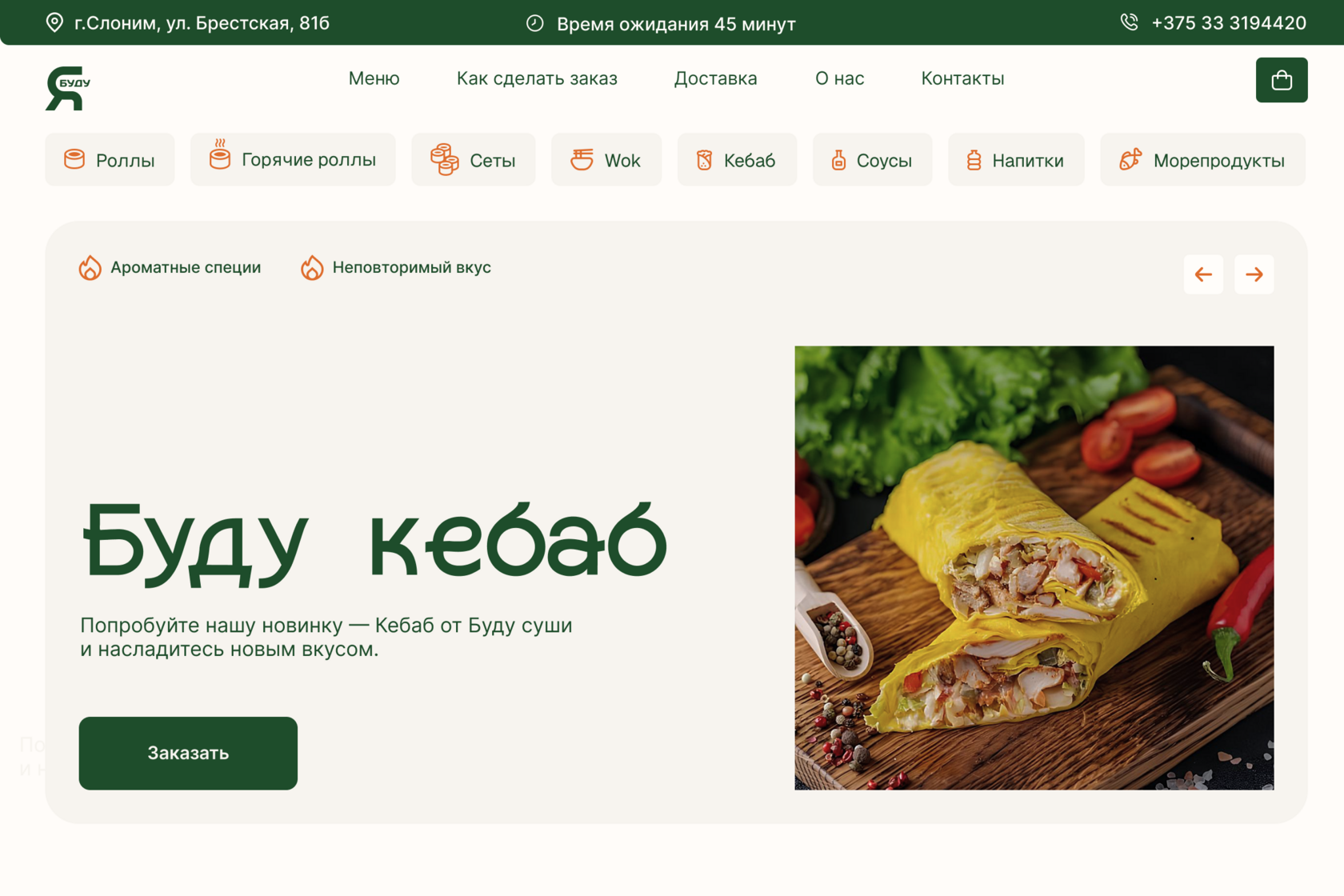The width and height of the screenshot is (1344, 896).
Task: Open the shopping bag cart icon
Action: (1281, 80)
